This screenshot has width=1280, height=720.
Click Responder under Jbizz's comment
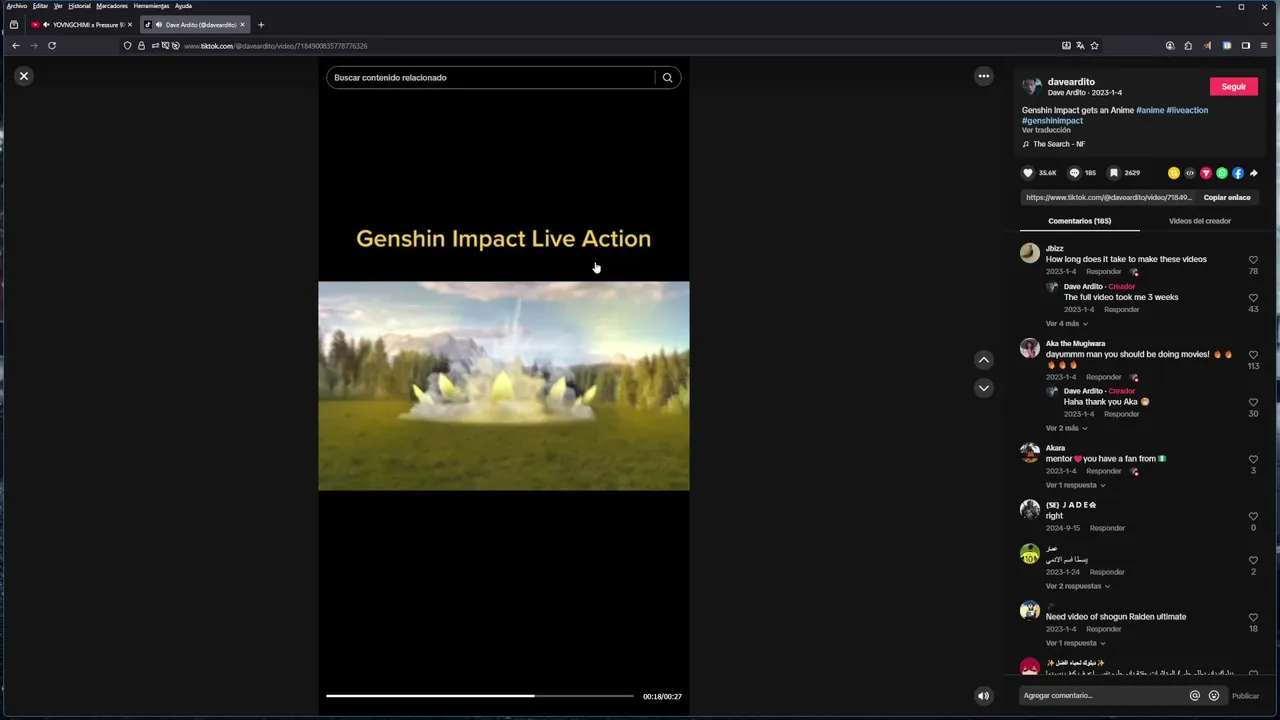1104,272
